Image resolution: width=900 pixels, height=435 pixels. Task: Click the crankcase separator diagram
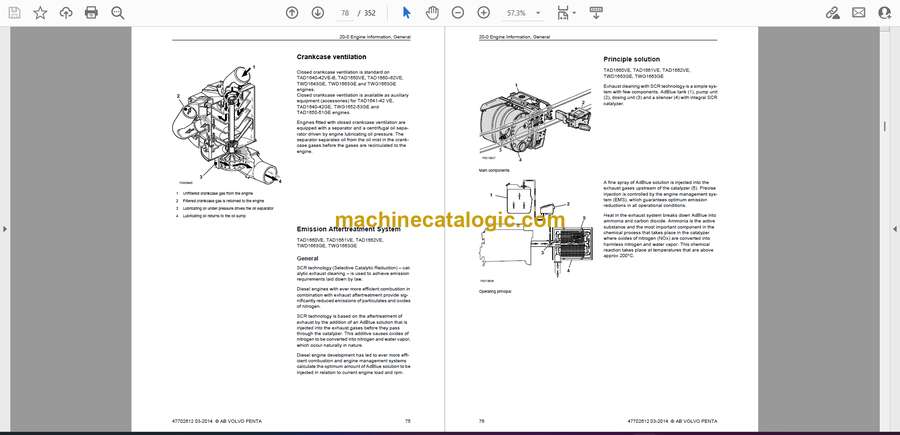(x=228, y=125)
